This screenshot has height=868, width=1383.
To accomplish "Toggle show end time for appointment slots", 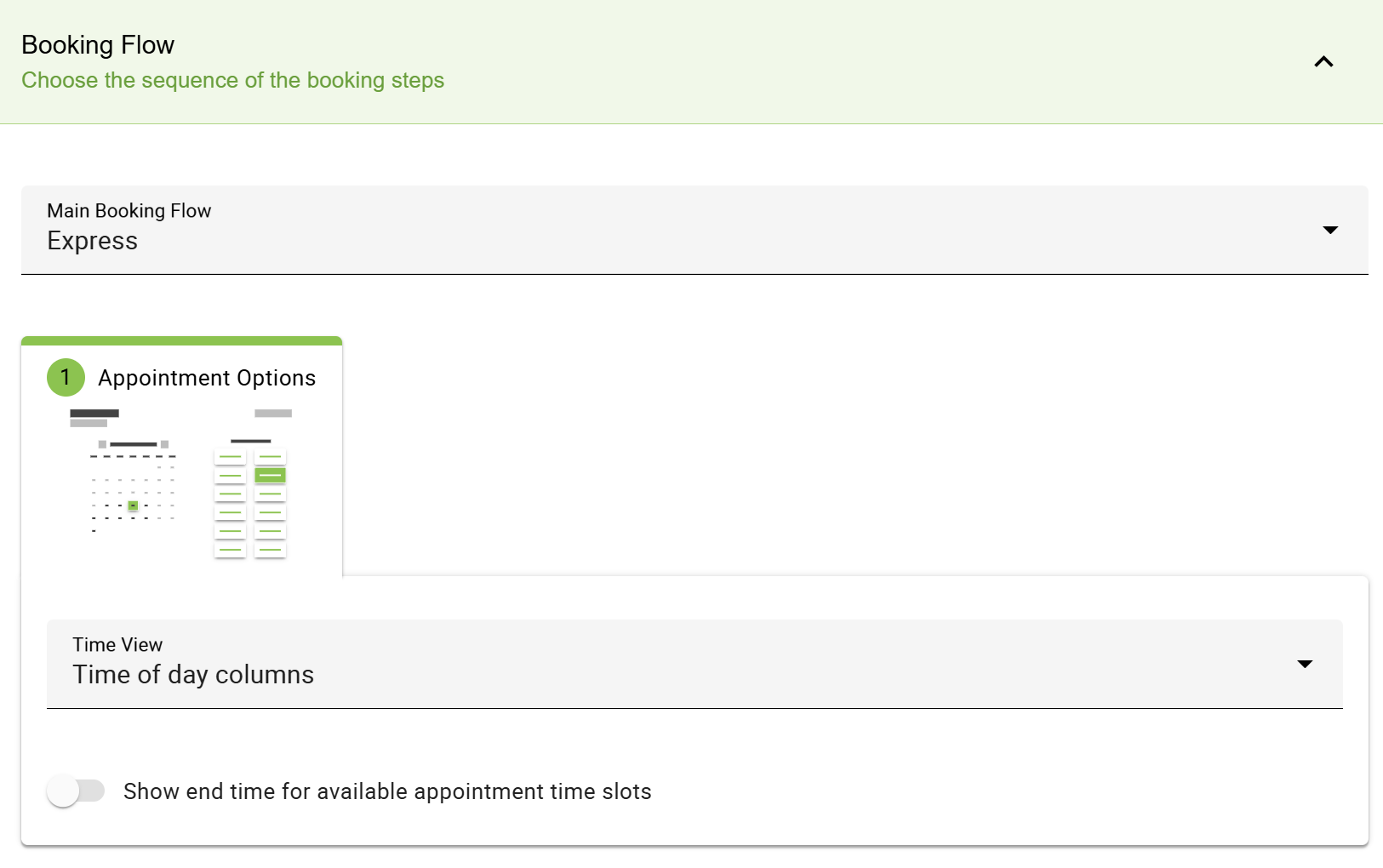I will click(x=76, y=791).
